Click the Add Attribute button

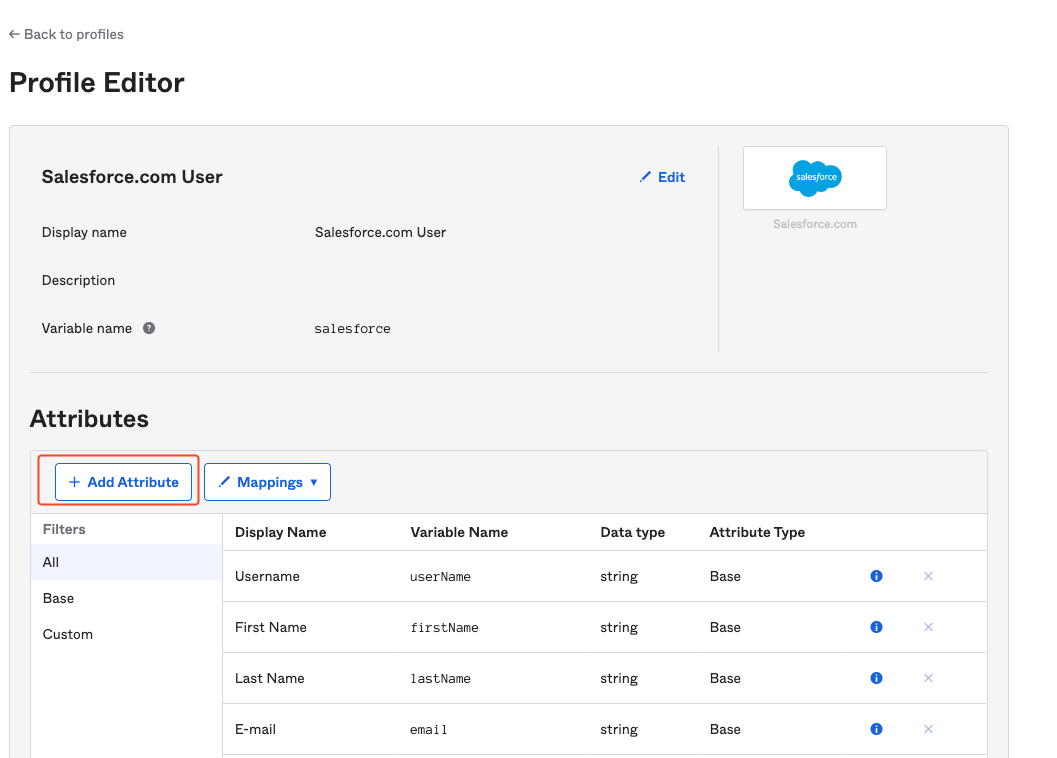pos(123,482)
